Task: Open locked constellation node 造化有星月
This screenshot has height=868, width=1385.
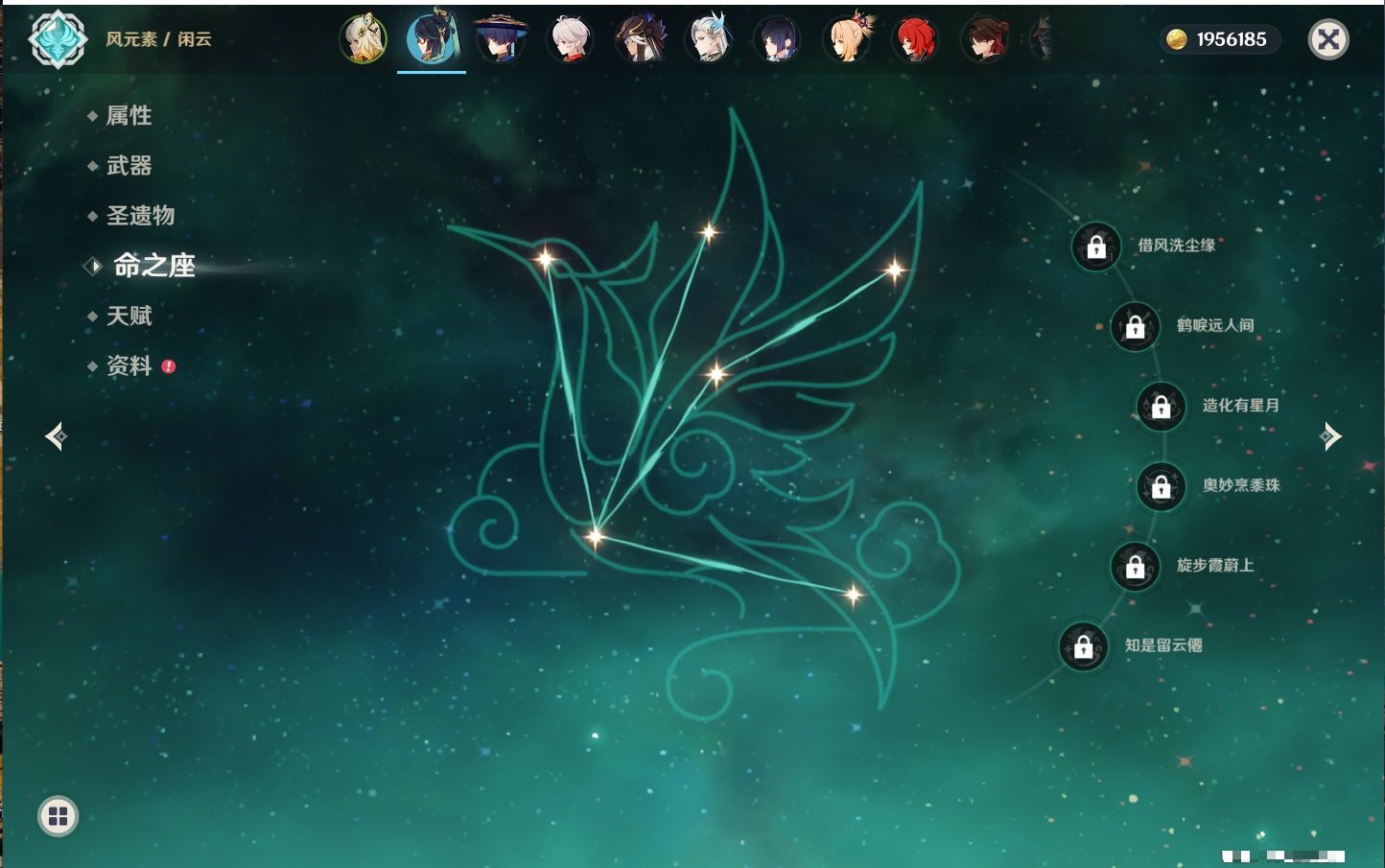Action: point(1162,407)
